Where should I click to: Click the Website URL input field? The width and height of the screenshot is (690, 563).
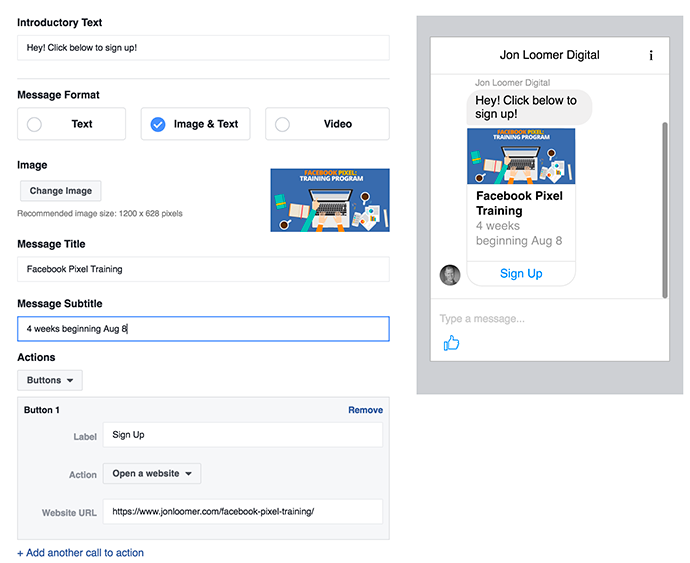pyautogui.click(x=243, y=511)
